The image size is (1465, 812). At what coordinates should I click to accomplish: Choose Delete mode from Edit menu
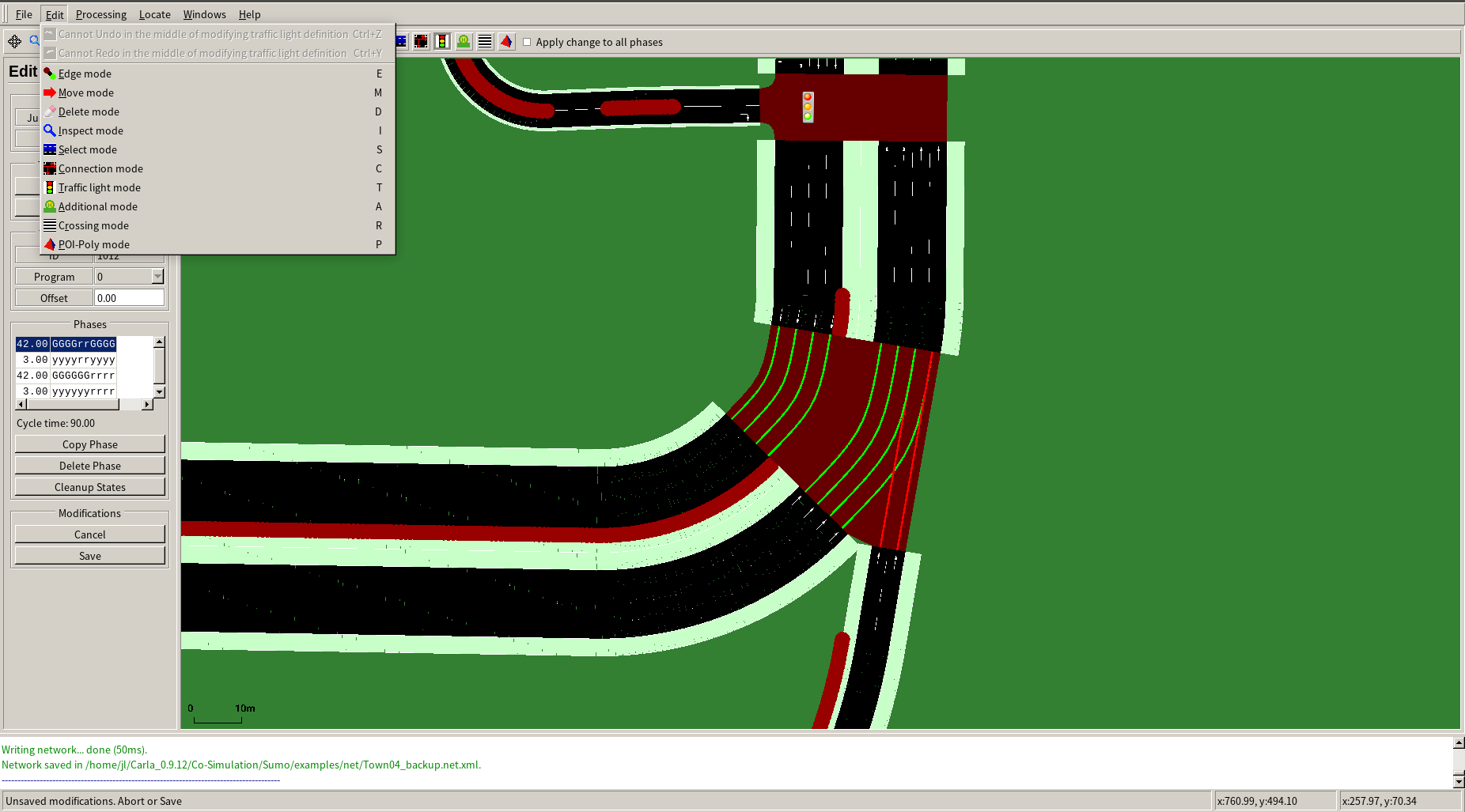[218, 111]
